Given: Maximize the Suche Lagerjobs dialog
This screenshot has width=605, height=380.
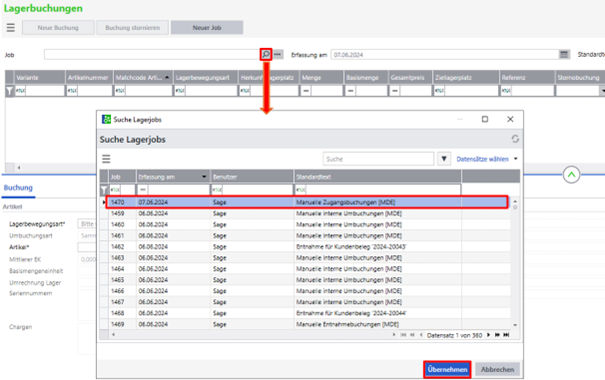Looking at the screenshot, I should click(x=485, y=119).
